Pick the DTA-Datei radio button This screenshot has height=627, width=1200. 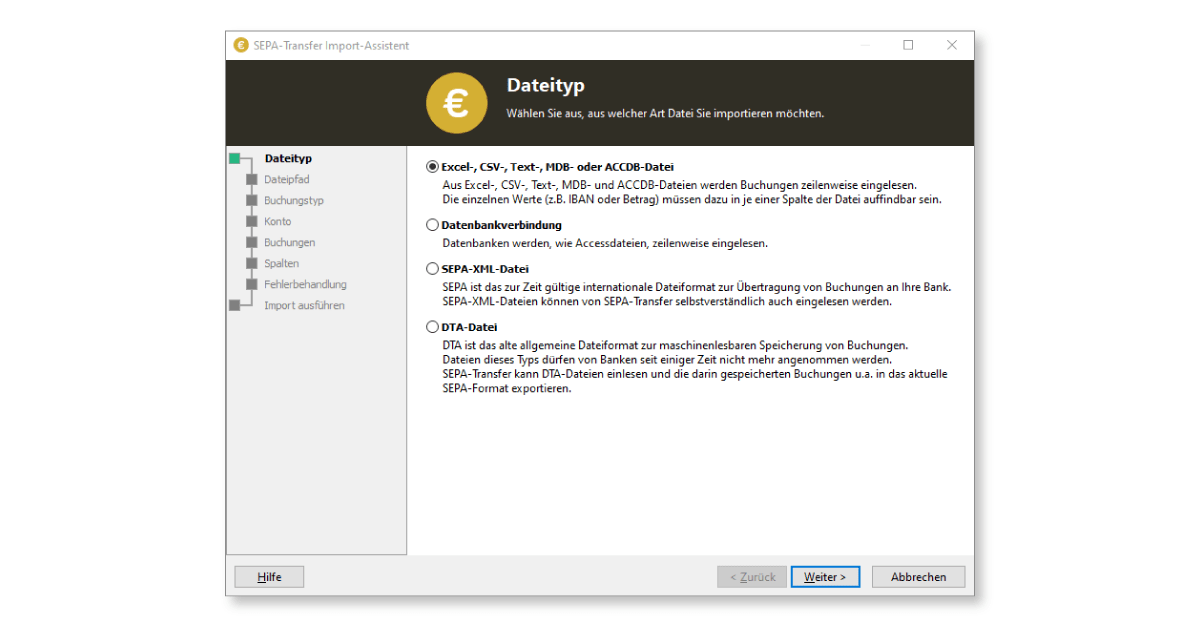point(433,327)
